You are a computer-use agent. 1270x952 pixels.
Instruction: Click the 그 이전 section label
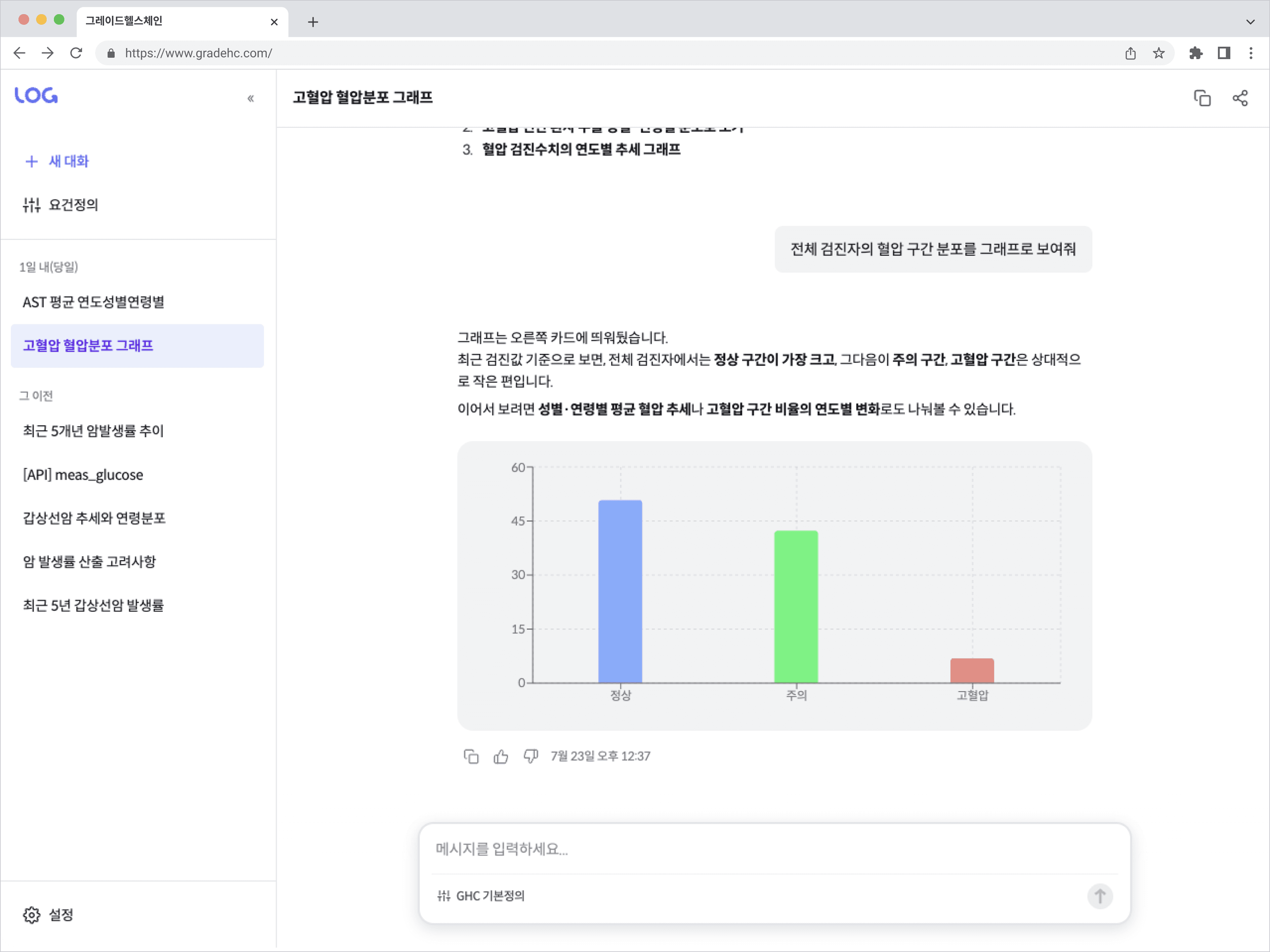tap(36, 395)
